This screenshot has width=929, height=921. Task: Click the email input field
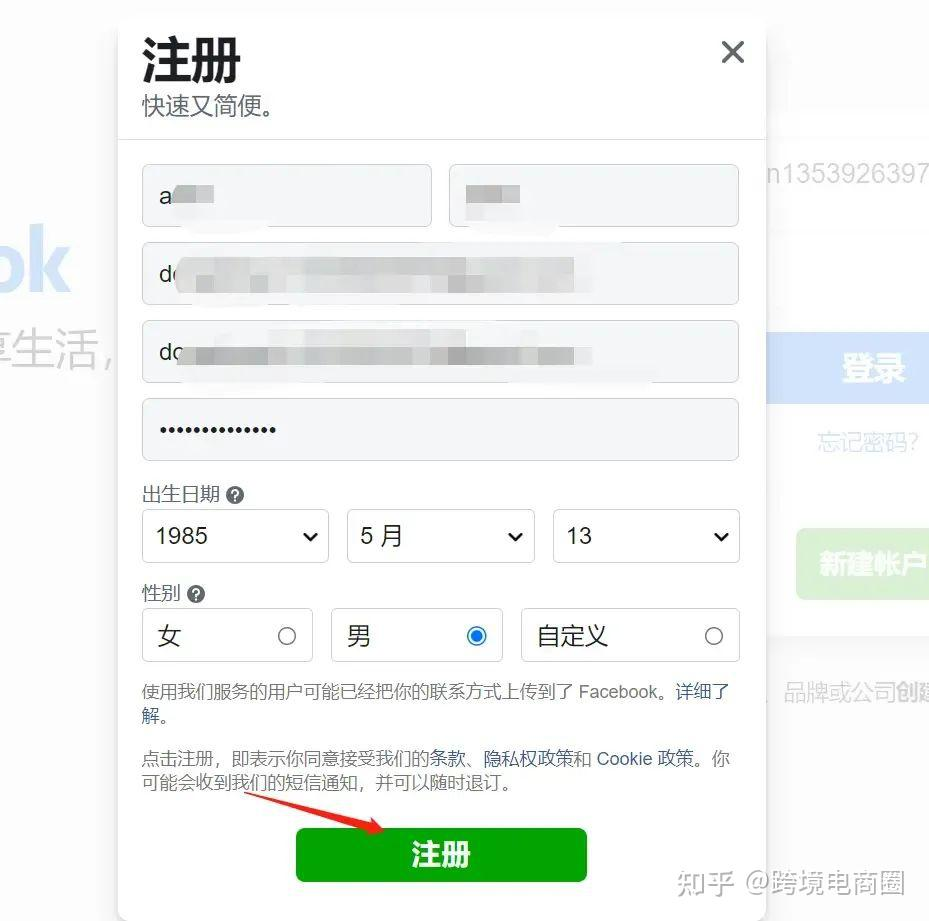pyautogui.click(x=440, y=273)
